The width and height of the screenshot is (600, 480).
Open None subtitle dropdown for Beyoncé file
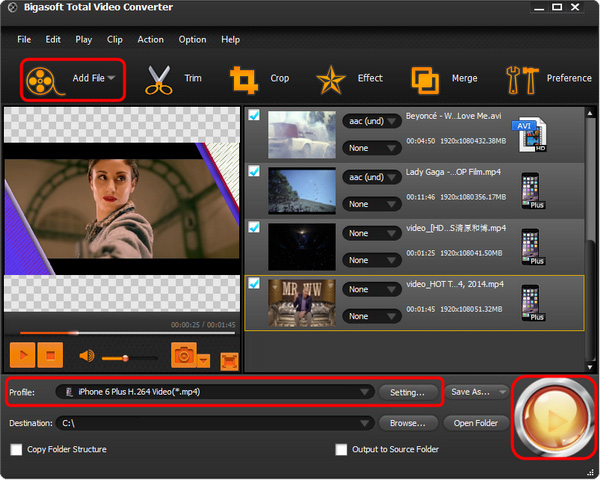tap(372, 148)
